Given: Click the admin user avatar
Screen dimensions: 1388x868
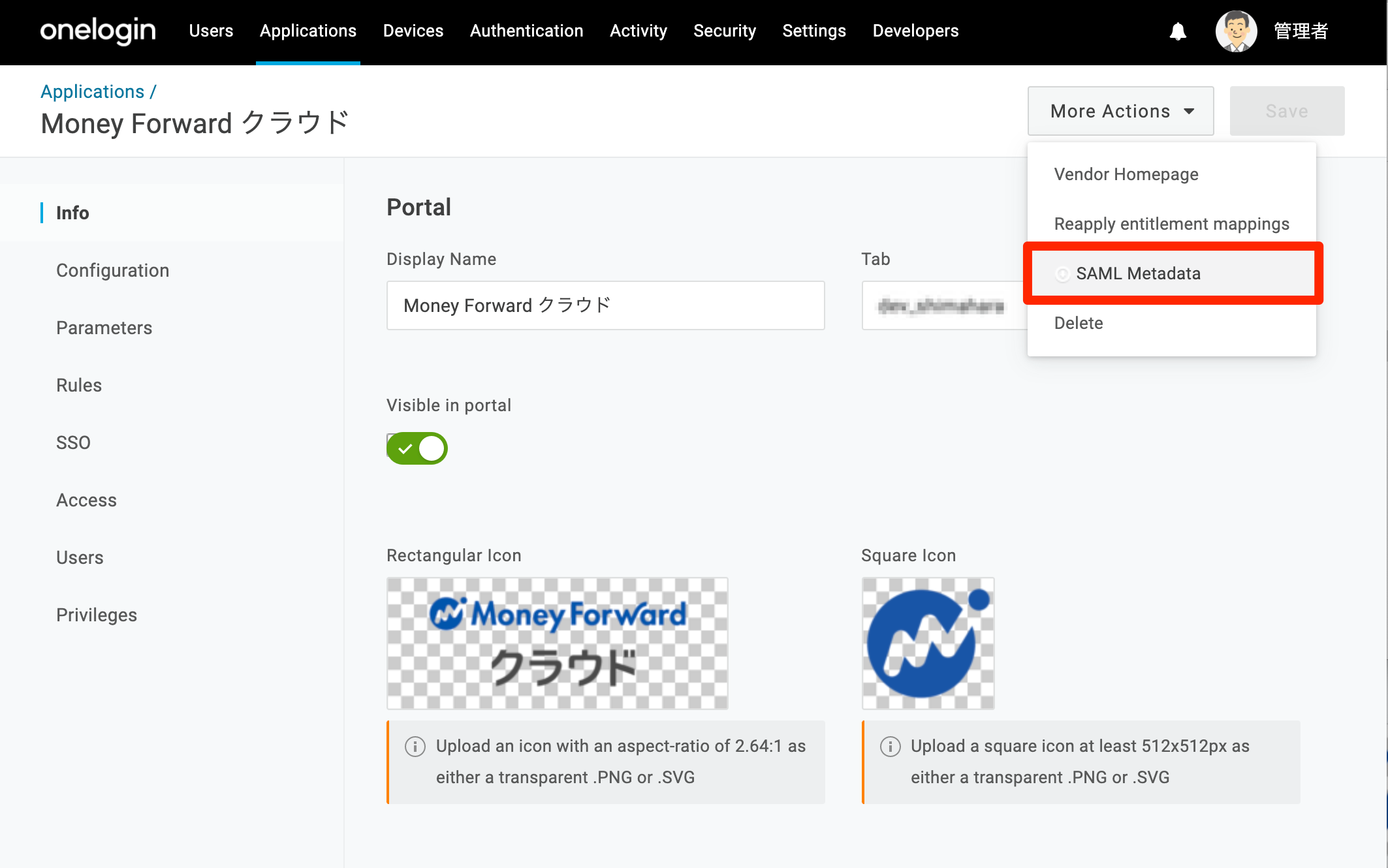Looking at the screenshot, I should [1236, 31].
